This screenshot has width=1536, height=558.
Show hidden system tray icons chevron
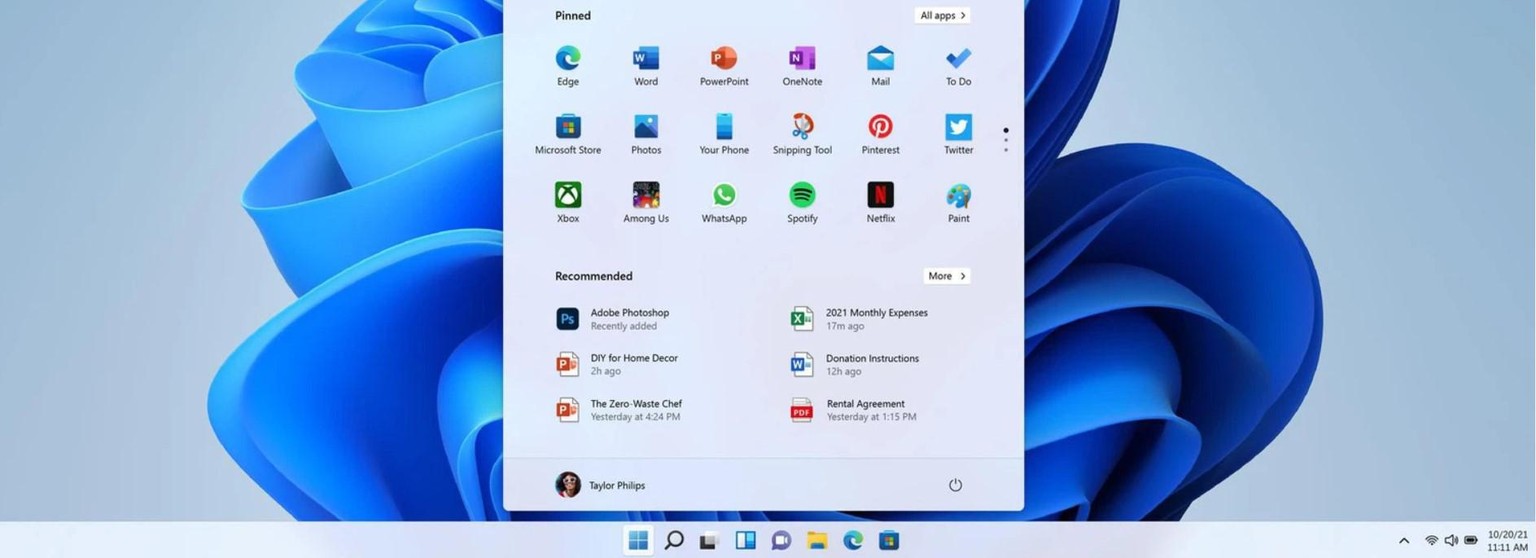(x=1404, y=541)
